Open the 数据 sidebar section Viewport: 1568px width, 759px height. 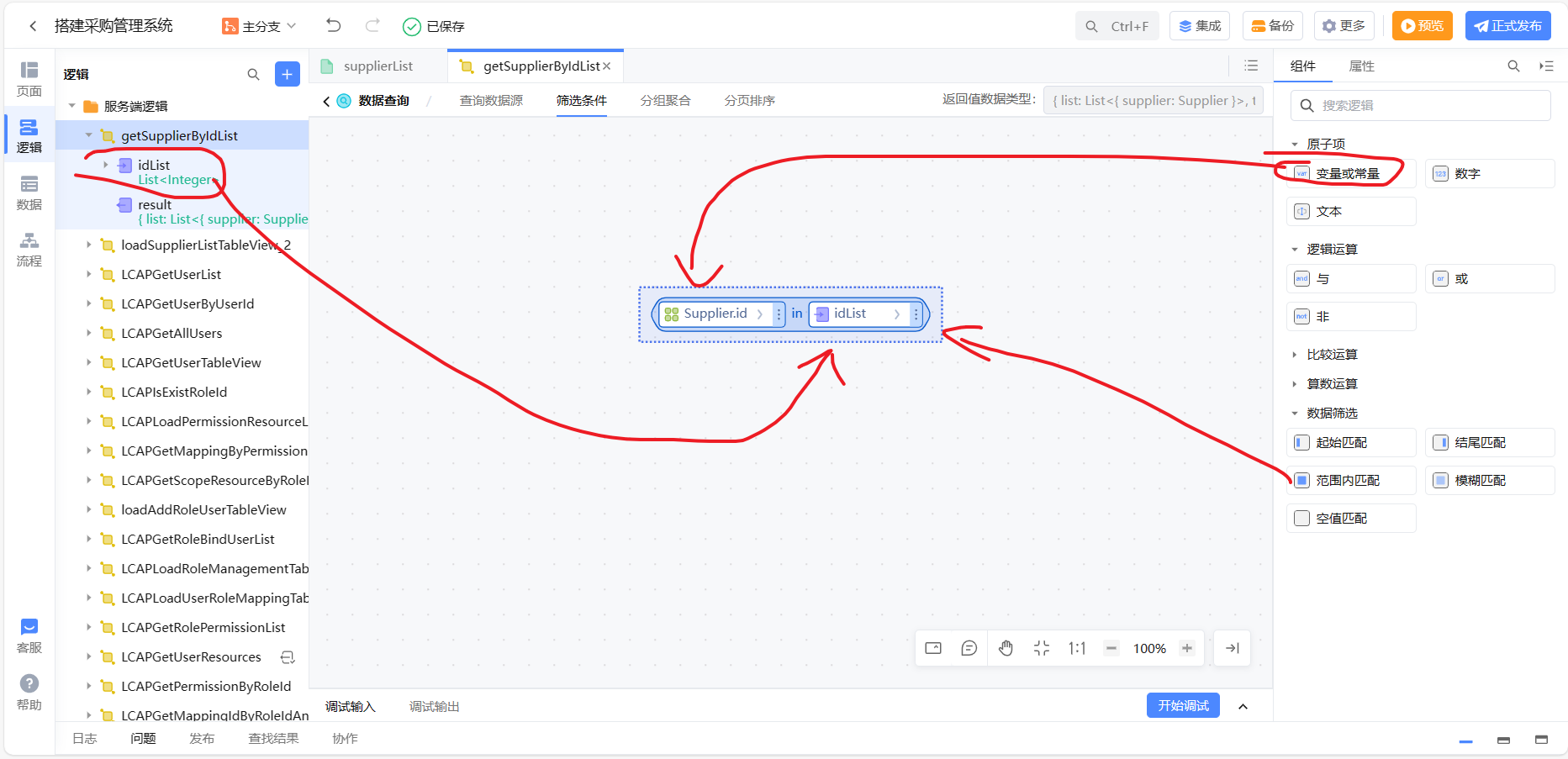(x=29, y=192)
